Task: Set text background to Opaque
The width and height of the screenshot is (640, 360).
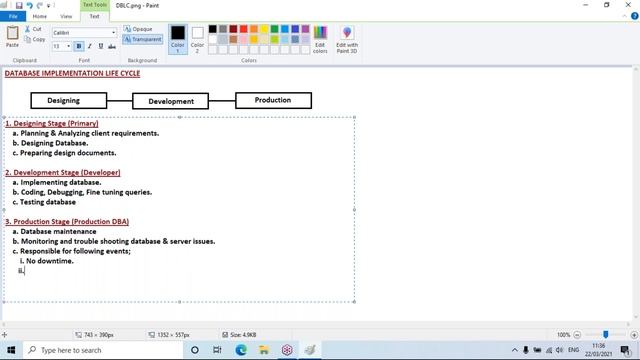Action: (x=138, y=29)
